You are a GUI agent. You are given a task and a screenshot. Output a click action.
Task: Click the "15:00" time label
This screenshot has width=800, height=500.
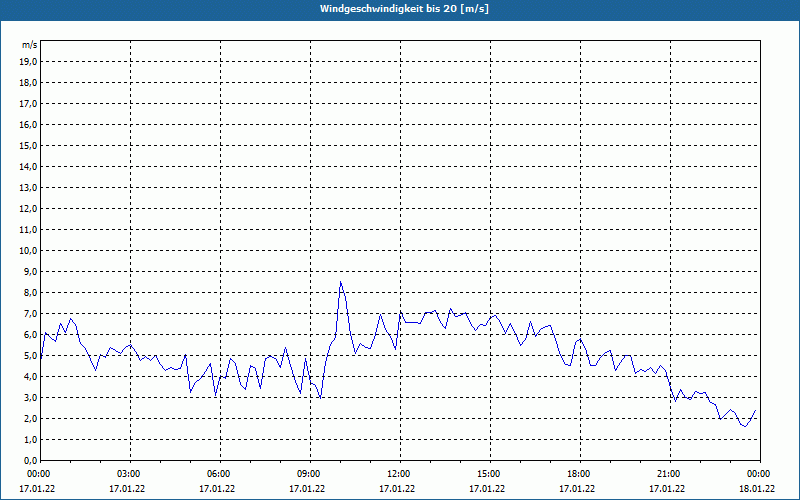490,474
